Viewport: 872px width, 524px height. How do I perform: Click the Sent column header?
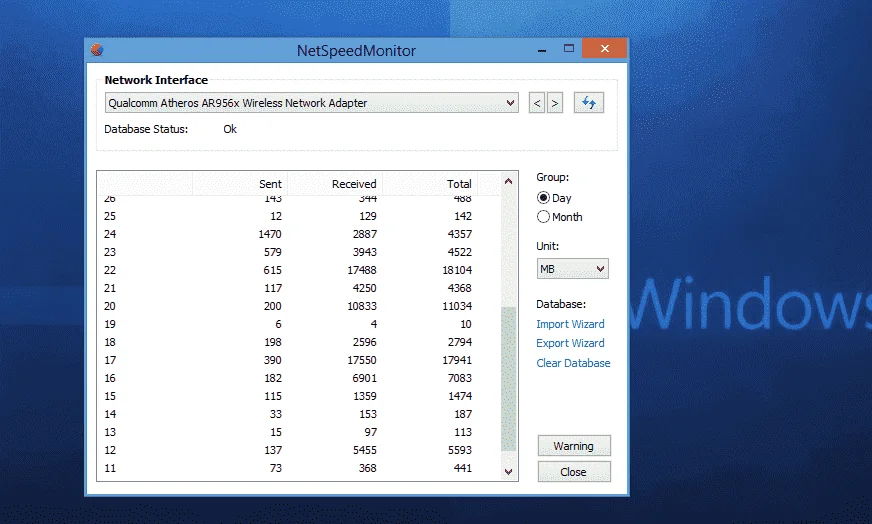click(x=240, y=184)
